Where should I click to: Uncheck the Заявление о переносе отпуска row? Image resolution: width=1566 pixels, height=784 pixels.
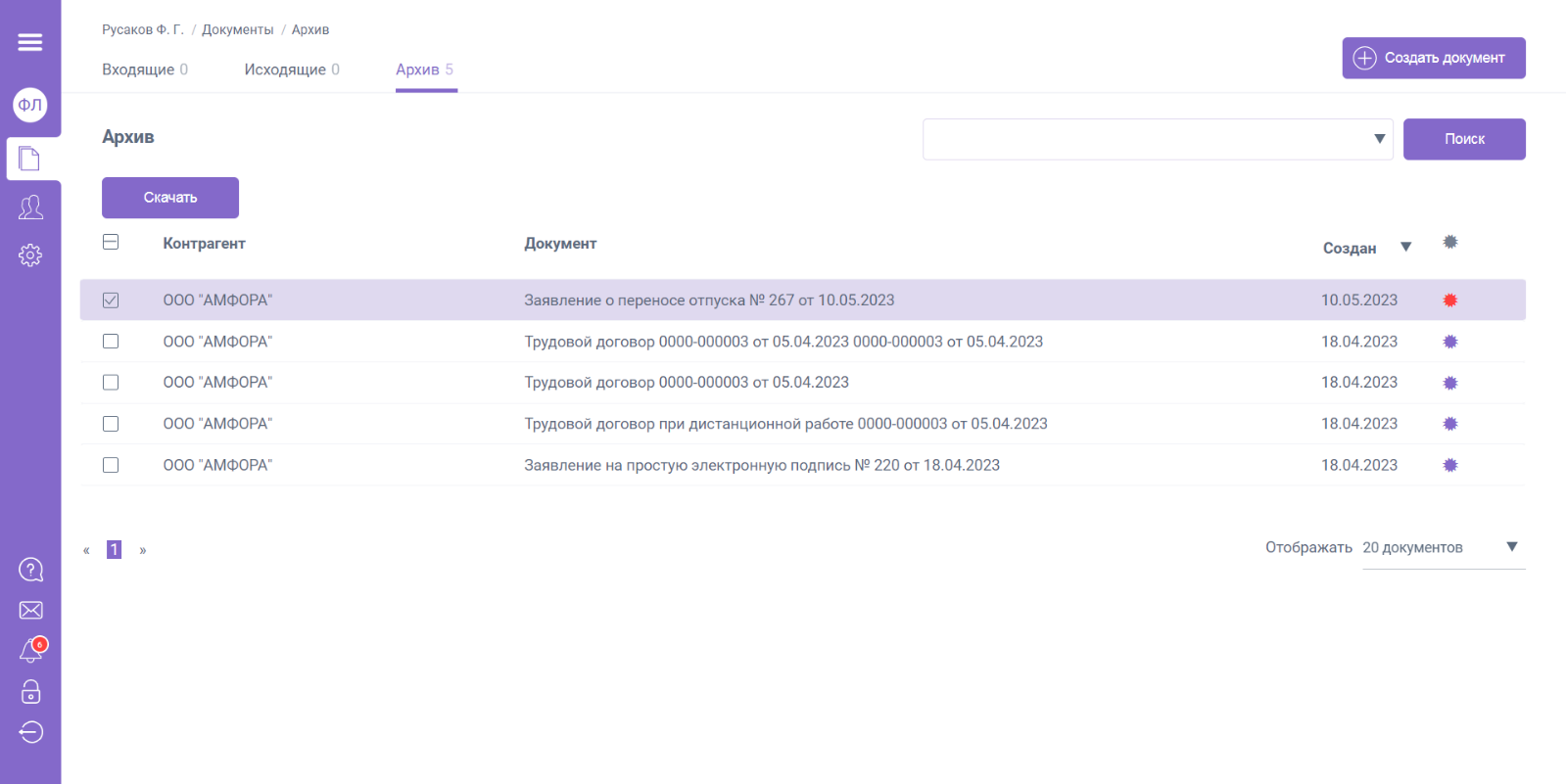111,300
